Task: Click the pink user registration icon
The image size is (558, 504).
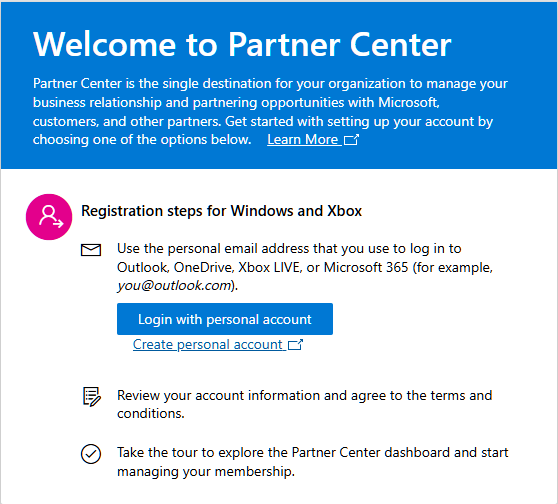Action: 49,217
